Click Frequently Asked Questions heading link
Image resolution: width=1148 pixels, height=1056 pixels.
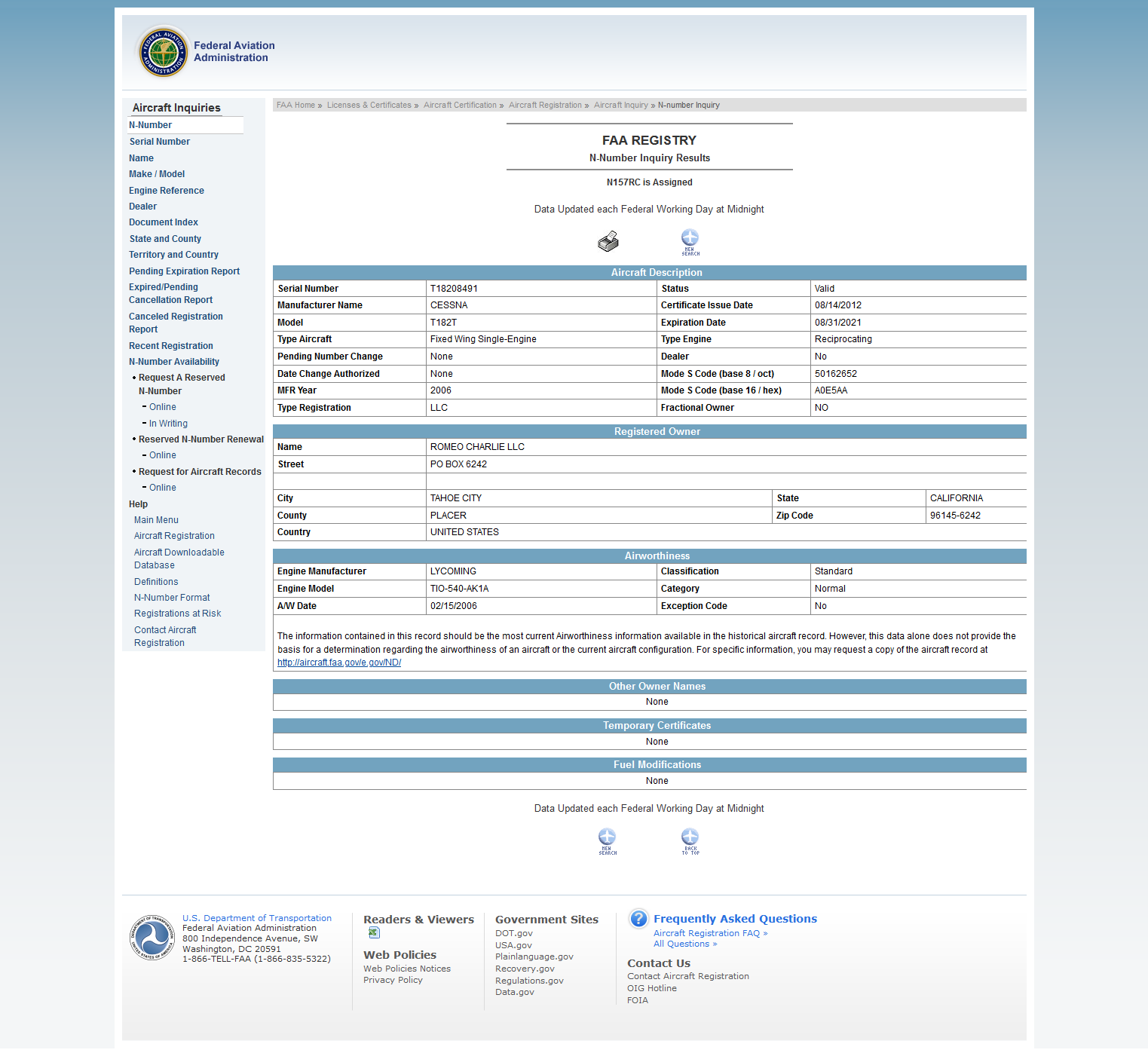[x=735, y=919]
